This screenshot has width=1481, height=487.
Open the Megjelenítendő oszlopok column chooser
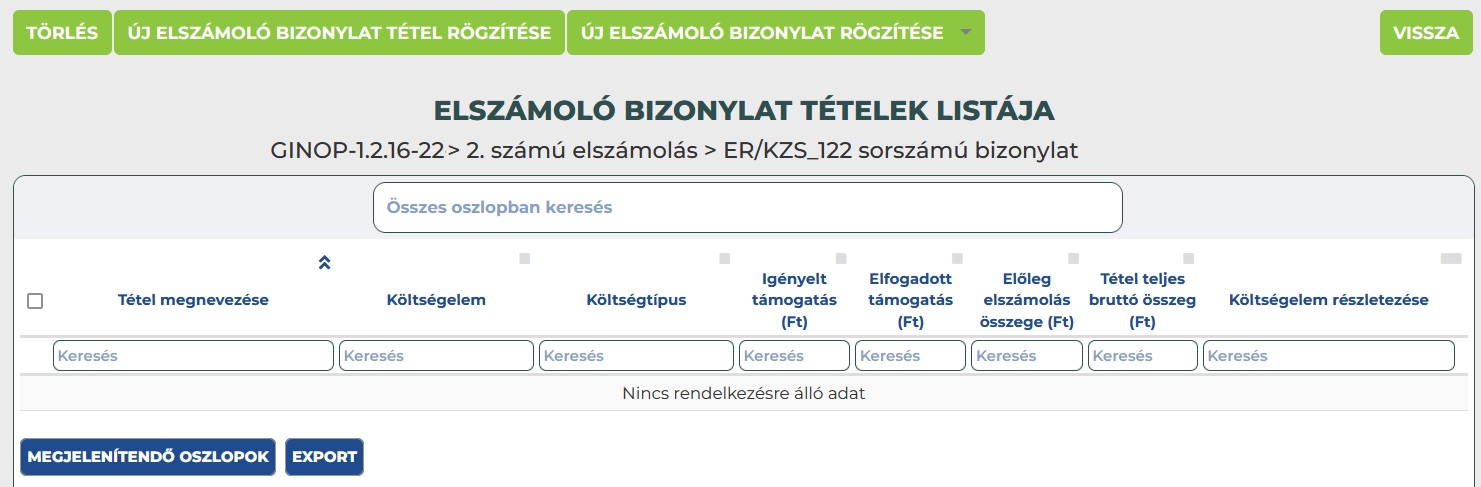click(148, 457)
